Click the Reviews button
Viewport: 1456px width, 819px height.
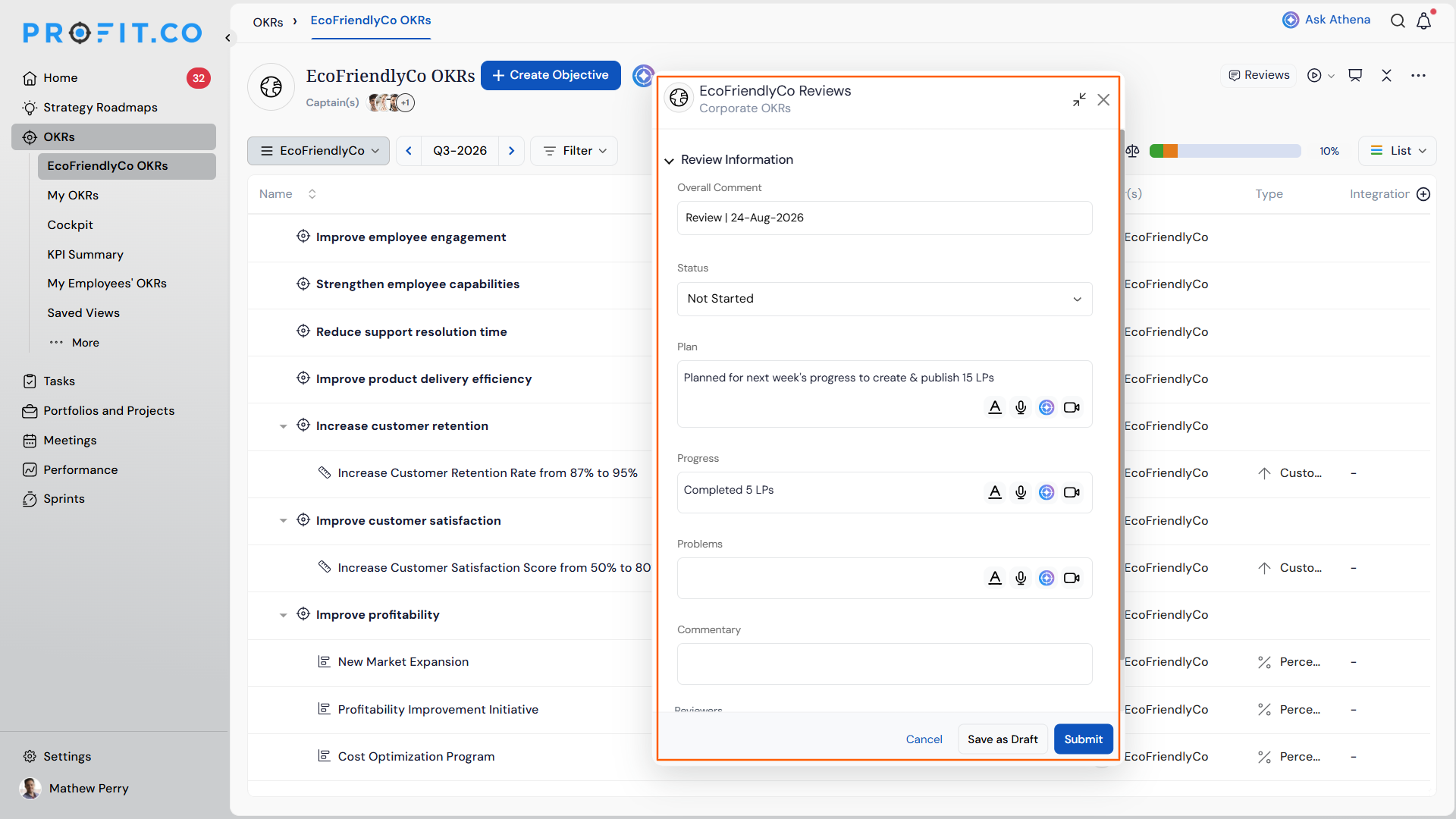coord(1259,75)
